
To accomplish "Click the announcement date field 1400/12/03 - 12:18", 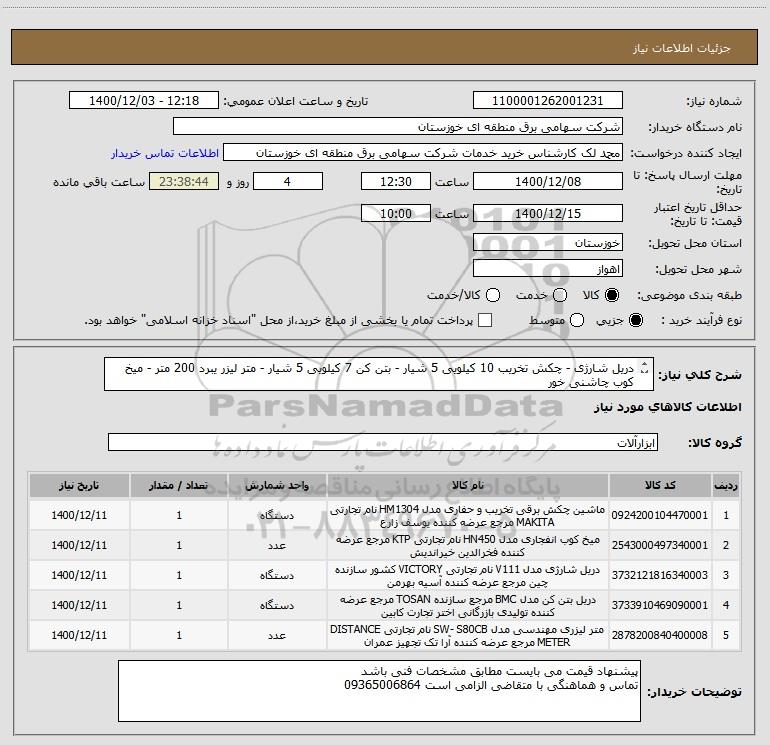I will 144,101.
